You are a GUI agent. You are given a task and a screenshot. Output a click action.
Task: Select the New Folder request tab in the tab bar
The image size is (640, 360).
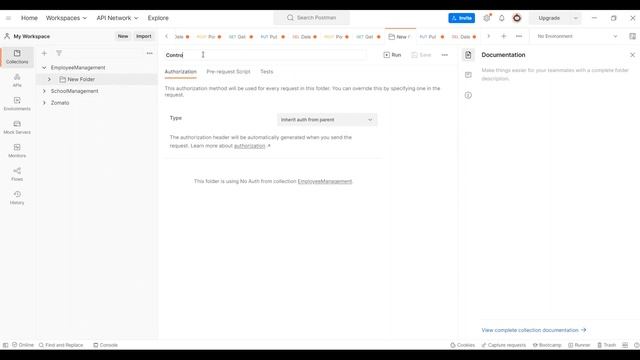(x=400, y=36)
